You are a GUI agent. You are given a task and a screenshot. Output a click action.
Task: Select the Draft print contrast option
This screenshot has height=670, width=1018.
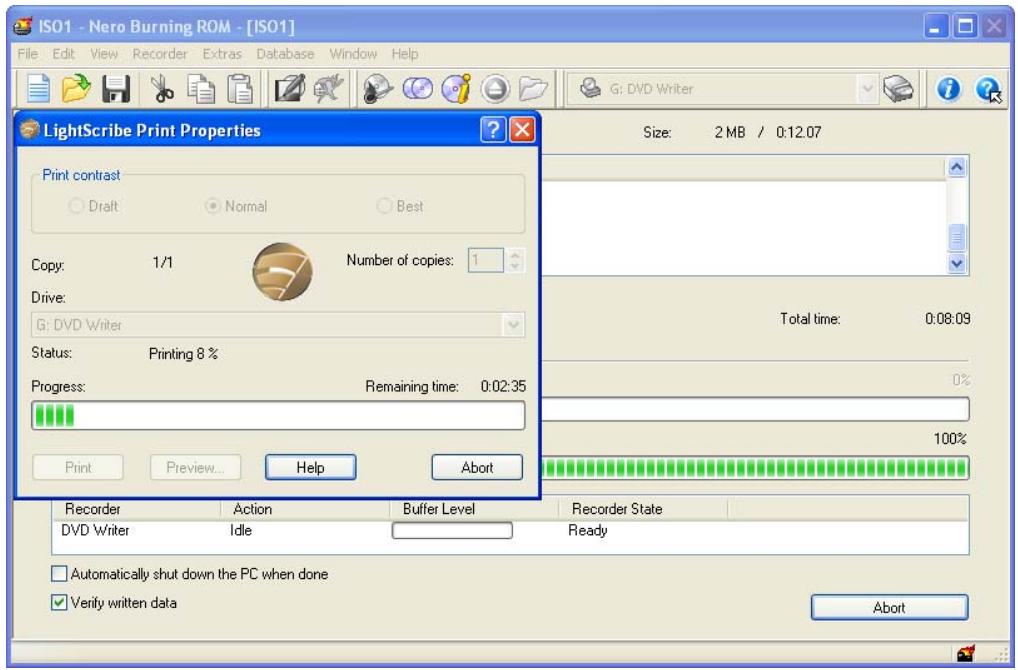tap(93, 206)
